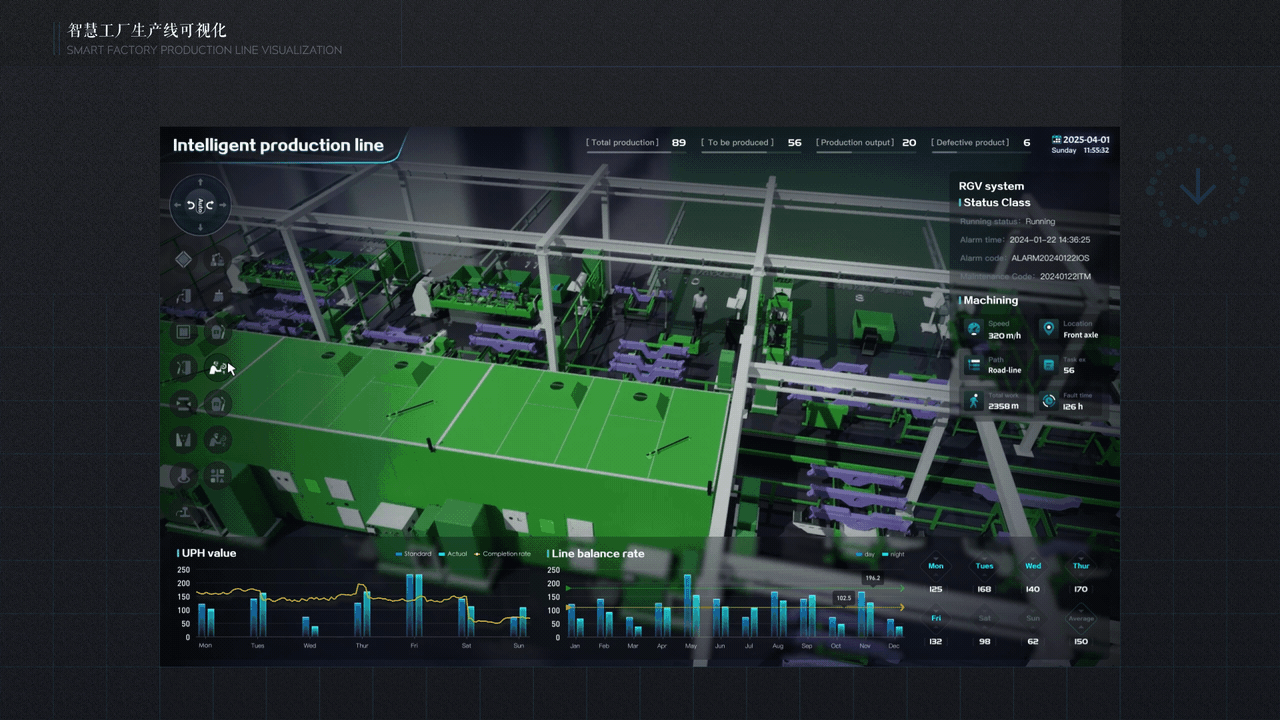Click the left arrow on the navigation pad

(x=177, y=205)
